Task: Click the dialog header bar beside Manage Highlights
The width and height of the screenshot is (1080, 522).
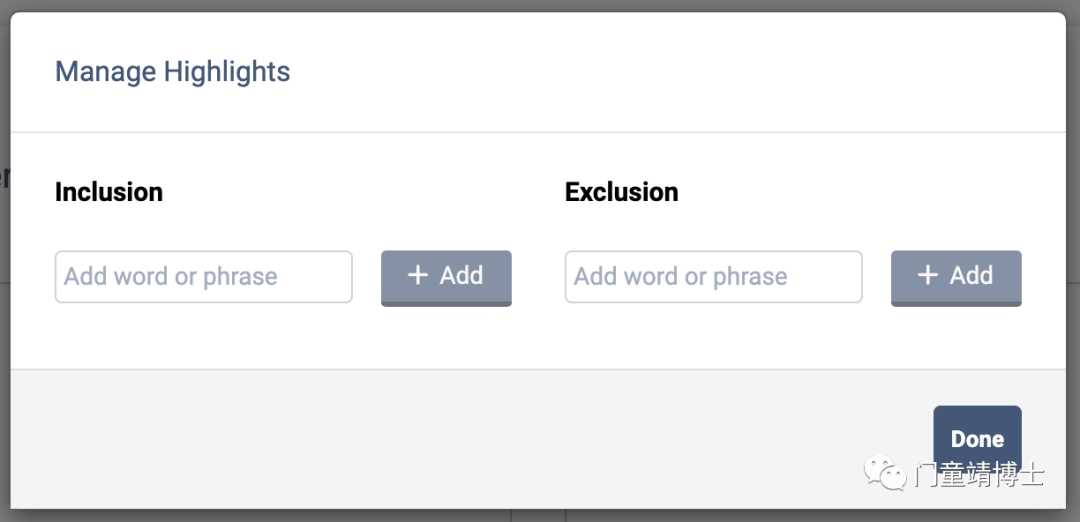Action: point(650,72)
